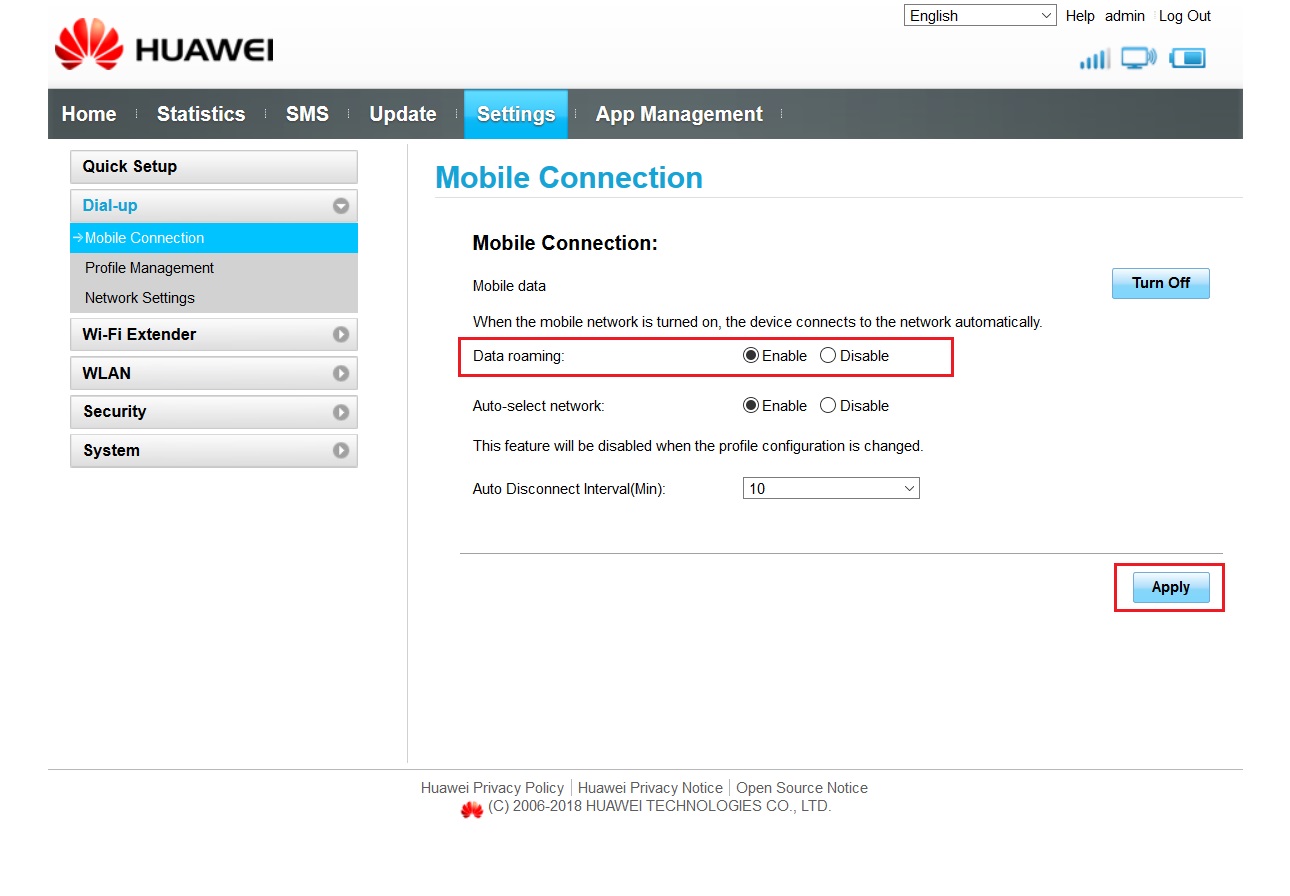Viewport: 1290px width, 896px height.
Task: Select the Settings tab
Action: (x=516, y=114)
